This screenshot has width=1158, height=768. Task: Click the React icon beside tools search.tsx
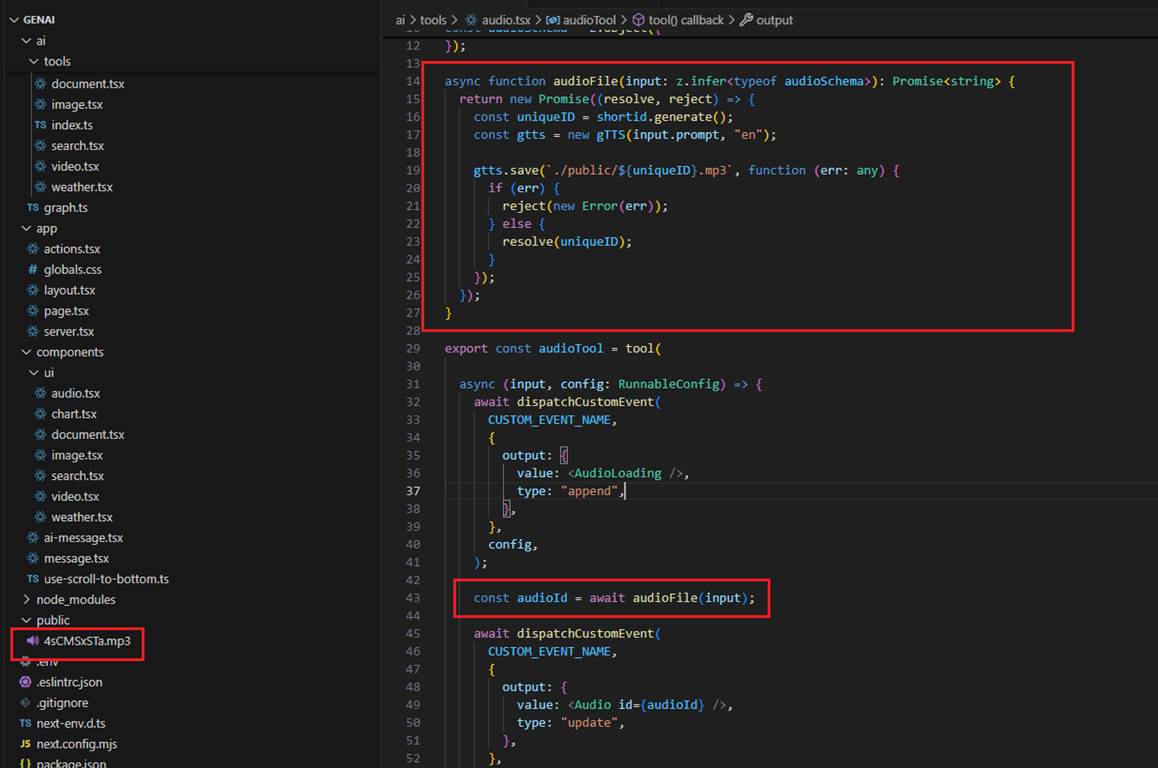[x=41, y=145]
